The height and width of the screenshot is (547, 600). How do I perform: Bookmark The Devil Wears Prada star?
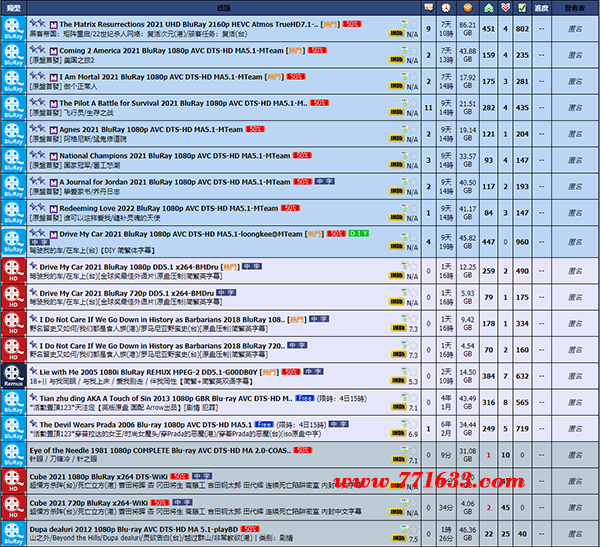coord(414,424)
